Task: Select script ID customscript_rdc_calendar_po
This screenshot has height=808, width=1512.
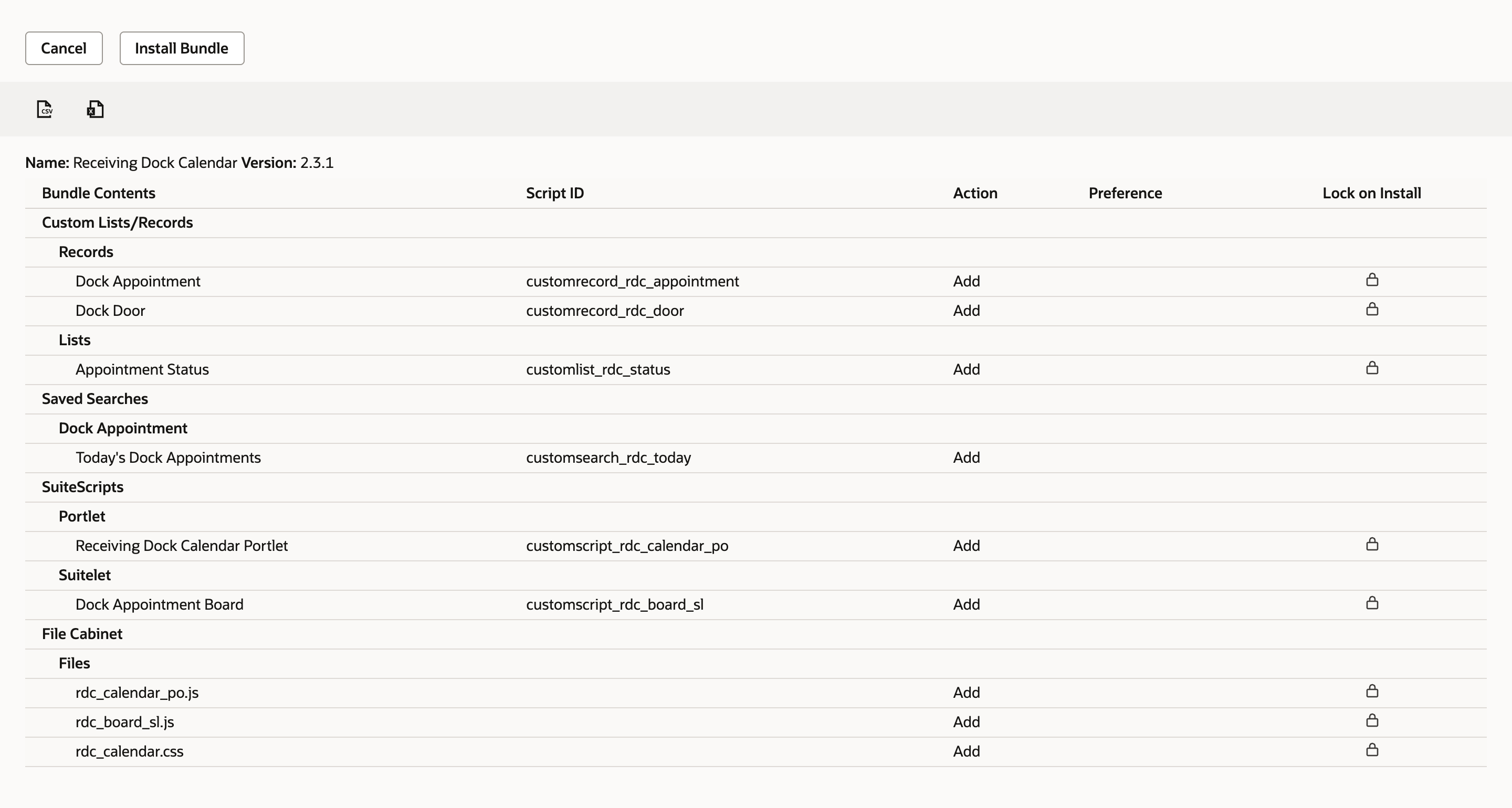Action: click(627, 546)
